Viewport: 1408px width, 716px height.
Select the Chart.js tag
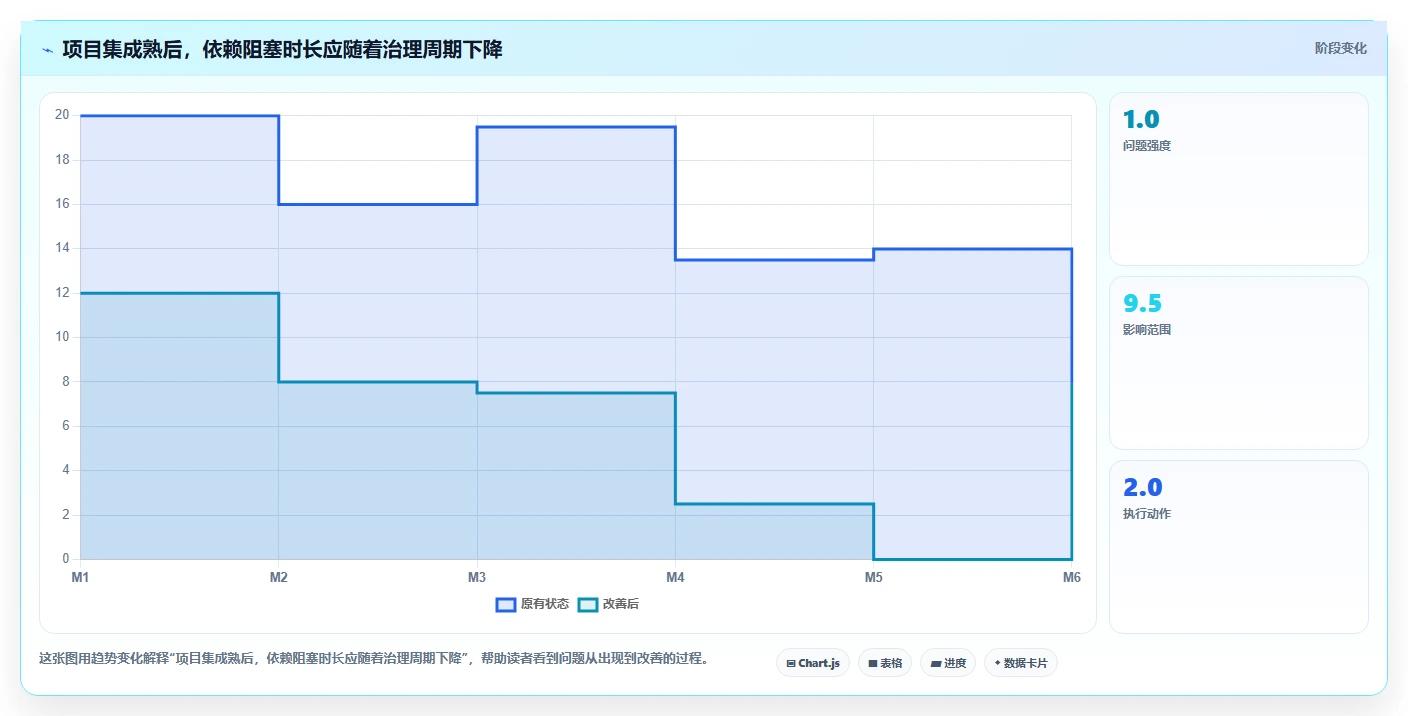coord(813,663)
